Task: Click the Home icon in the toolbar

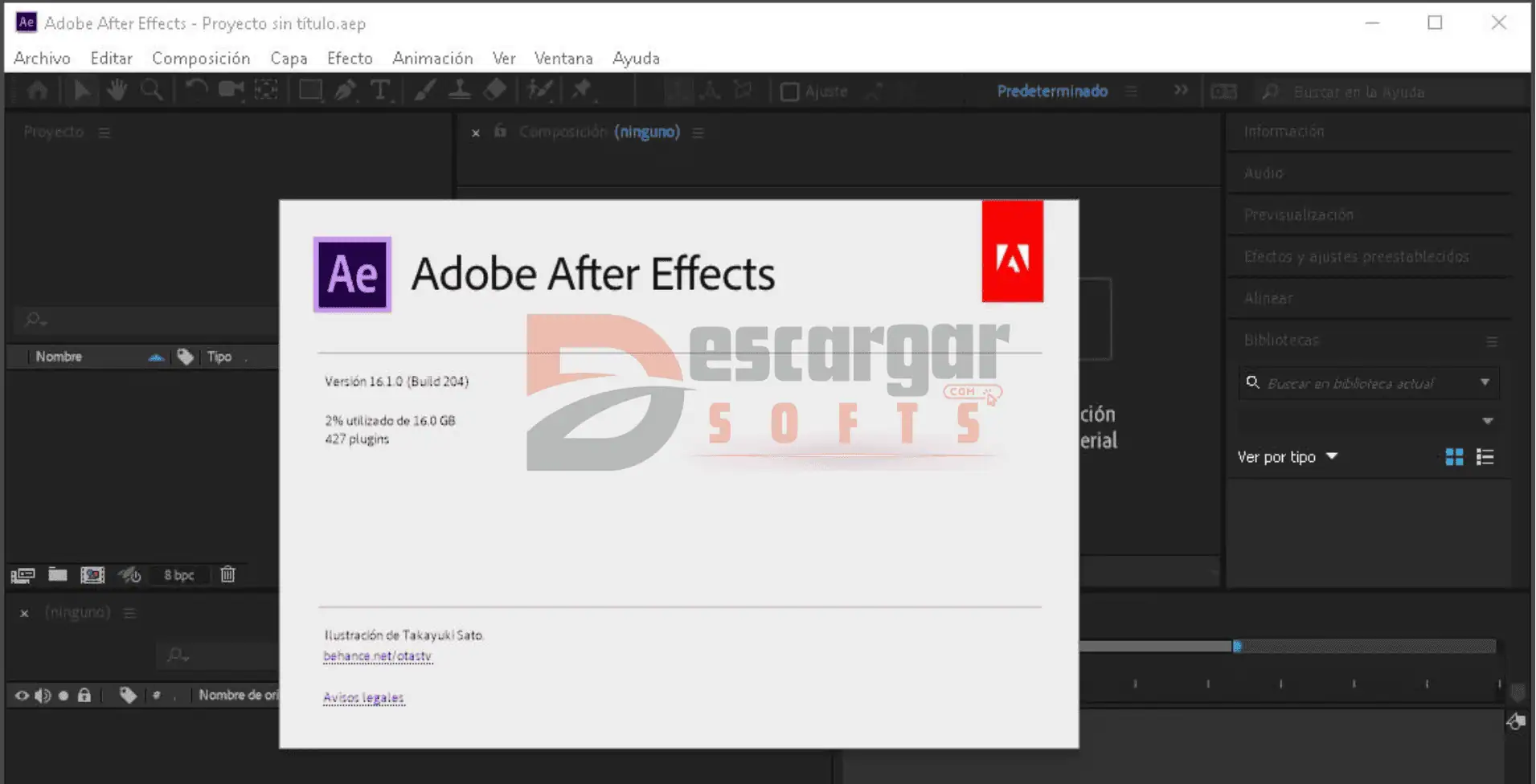Action: (37, 91)
